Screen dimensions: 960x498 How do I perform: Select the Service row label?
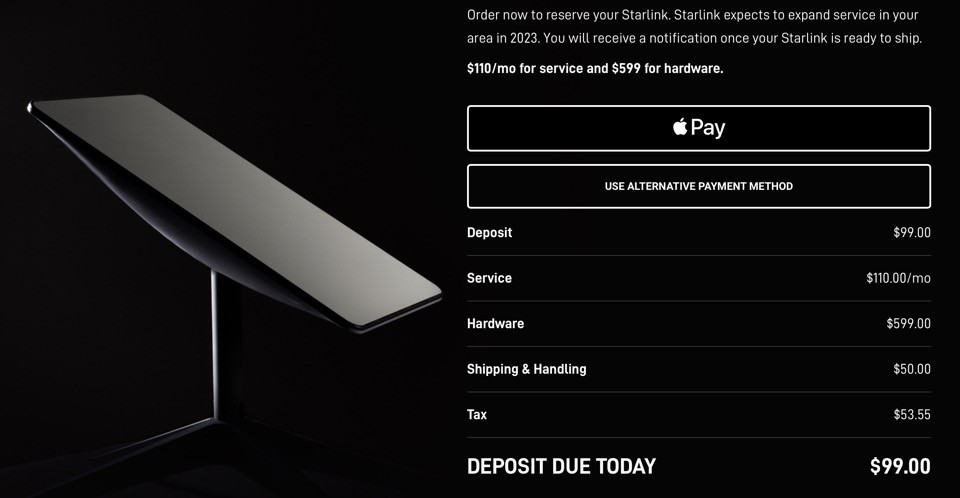tap(489, 278)
